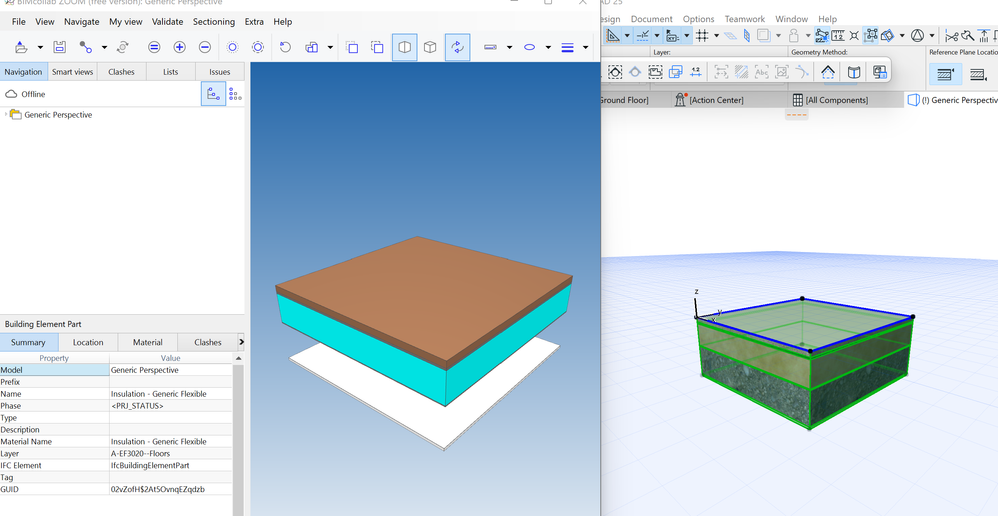Open the Sectioning menu
This screenshot has width=998, height=516.
pos(213,21)
